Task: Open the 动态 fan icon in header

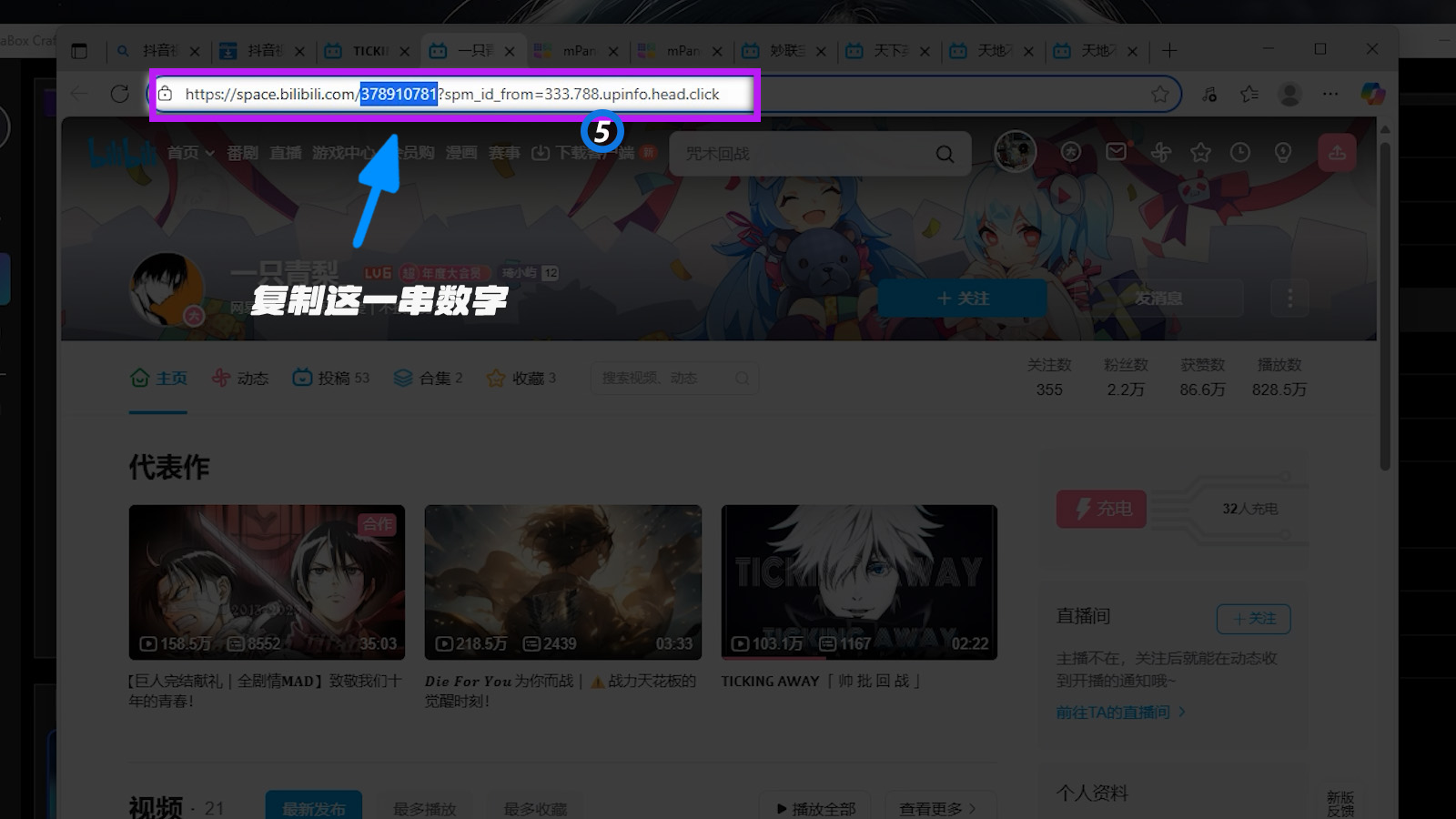Action: click(x=1161, y=152)
